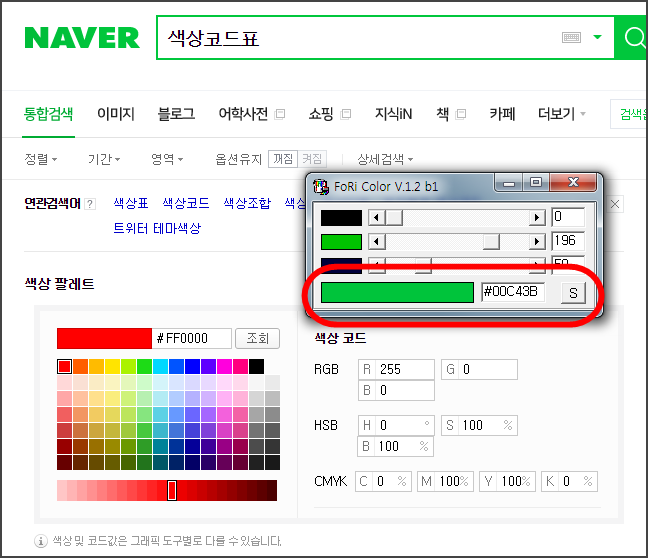Select the cyan swatch in palette top row
648x558 pixels.
(160, 367)
